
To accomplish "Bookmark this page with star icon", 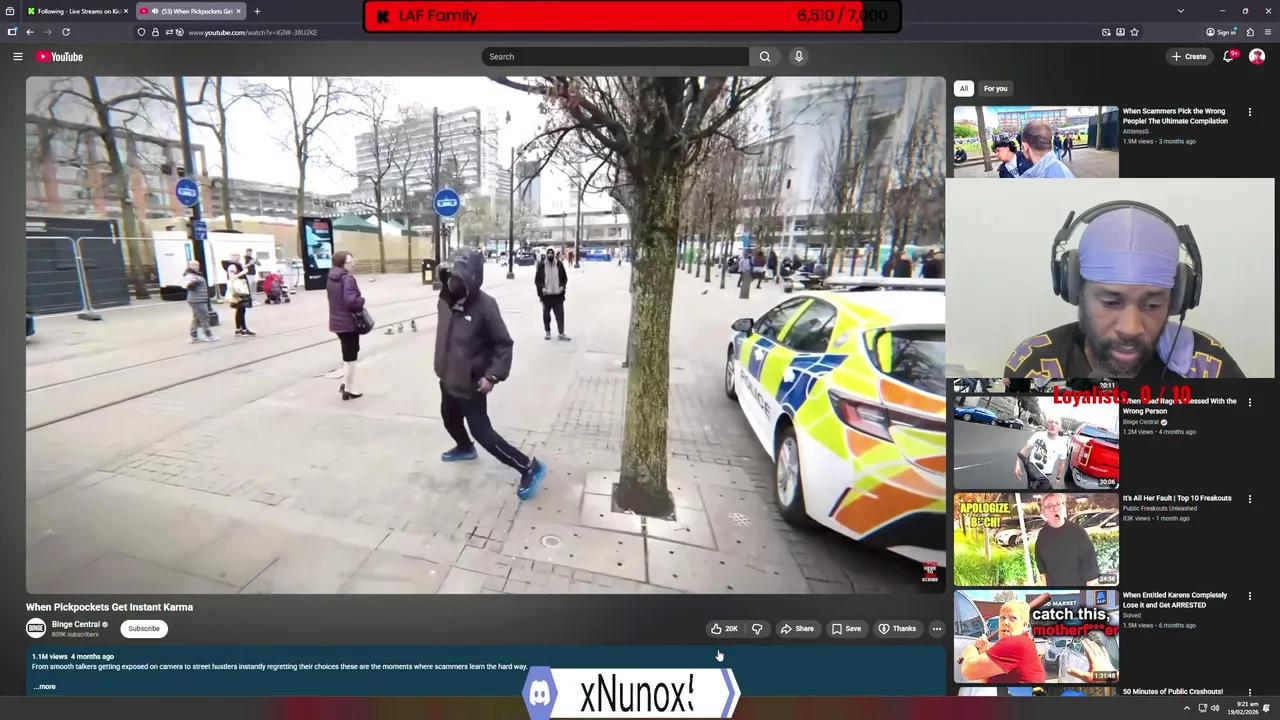I will (x=1134, y=32).
